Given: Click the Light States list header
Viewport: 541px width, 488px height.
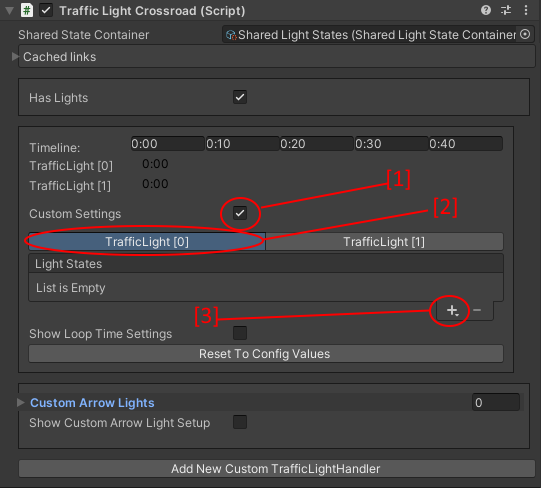Looking at the screenshot, I should 266,264.
